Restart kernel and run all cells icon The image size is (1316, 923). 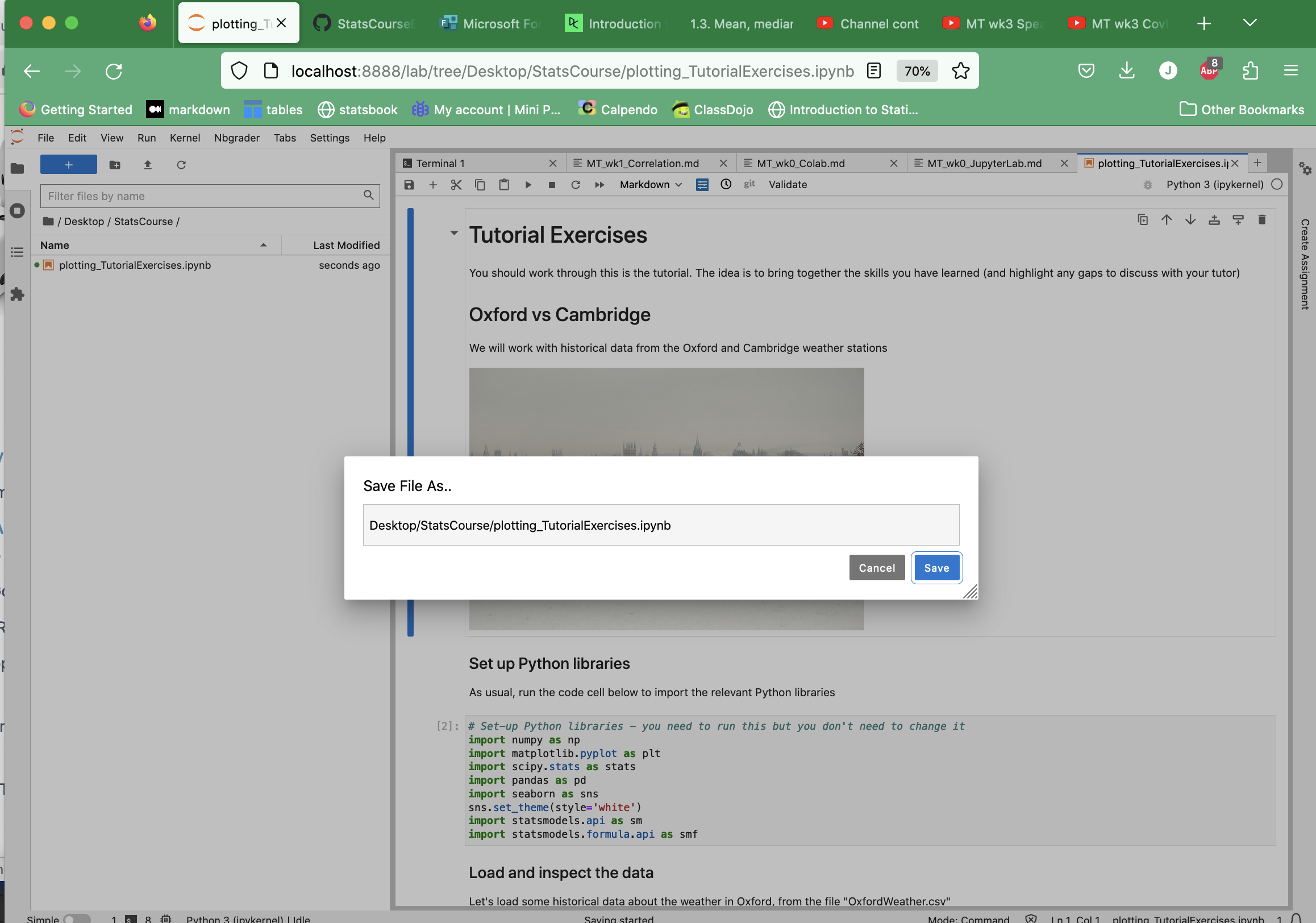(599, 185)
